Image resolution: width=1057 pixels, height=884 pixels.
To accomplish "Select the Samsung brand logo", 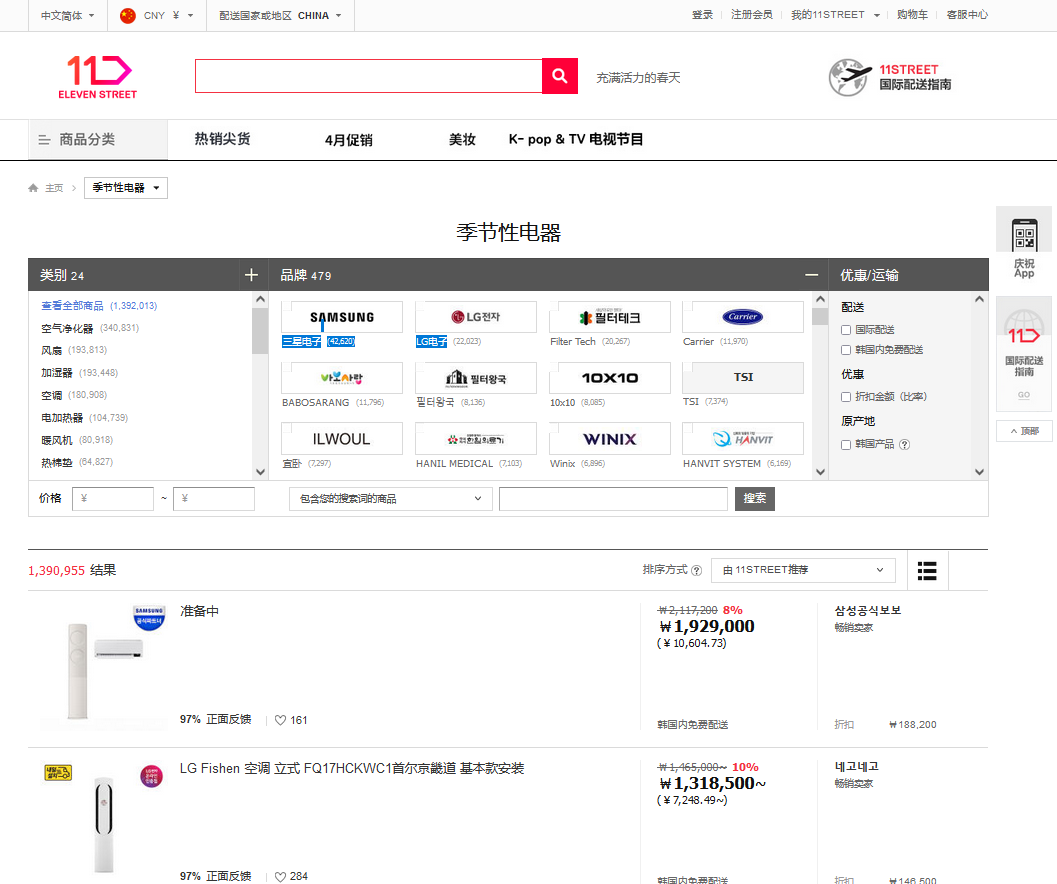I will pyautogui.click(x=342, y=317).
